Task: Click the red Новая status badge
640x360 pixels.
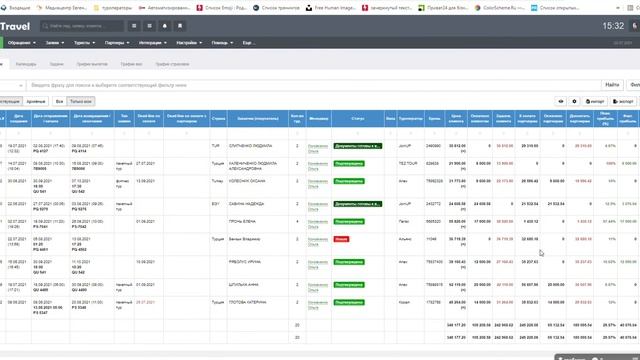Action: [x=341, y=239]
